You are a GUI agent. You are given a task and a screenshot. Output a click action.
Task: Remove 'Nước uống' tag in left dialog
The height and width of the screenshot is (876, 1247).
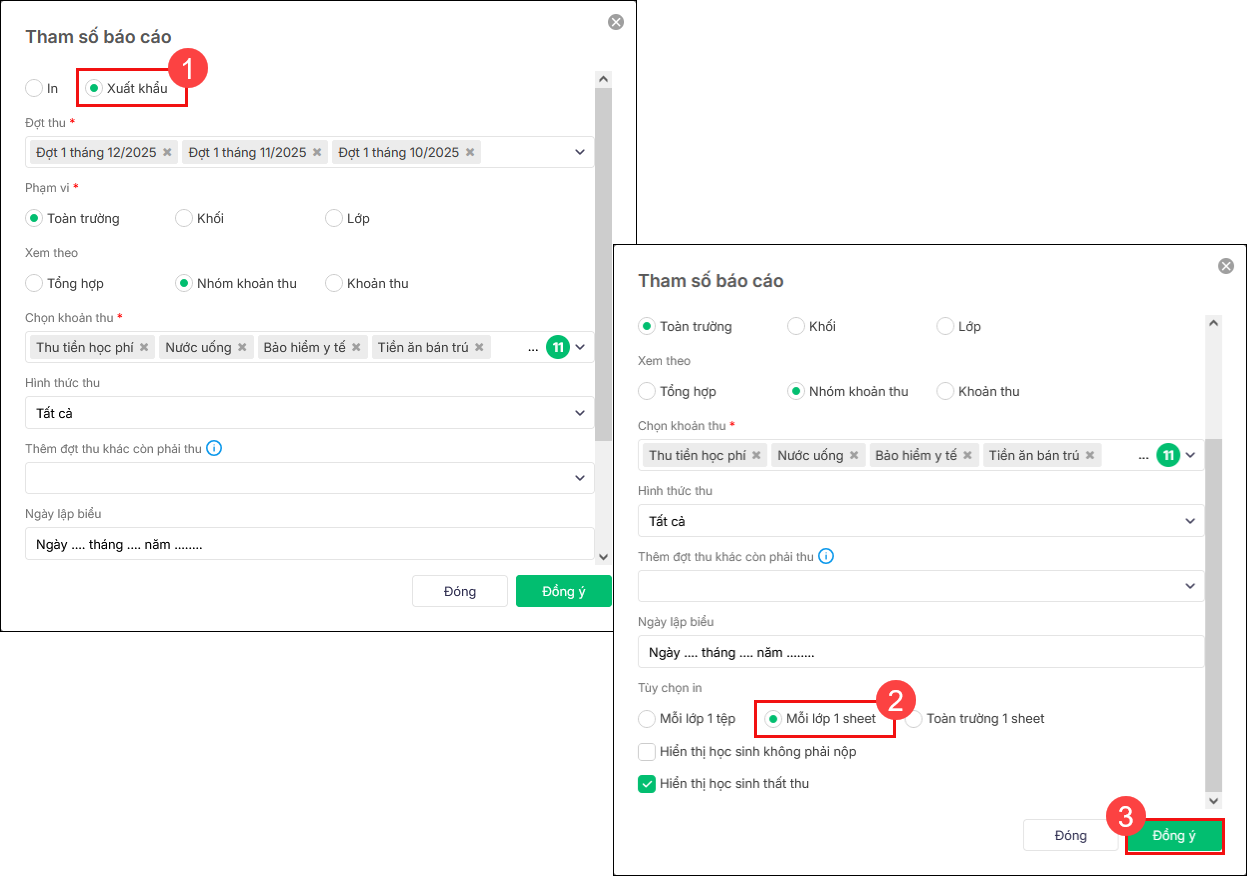(242, 348)
